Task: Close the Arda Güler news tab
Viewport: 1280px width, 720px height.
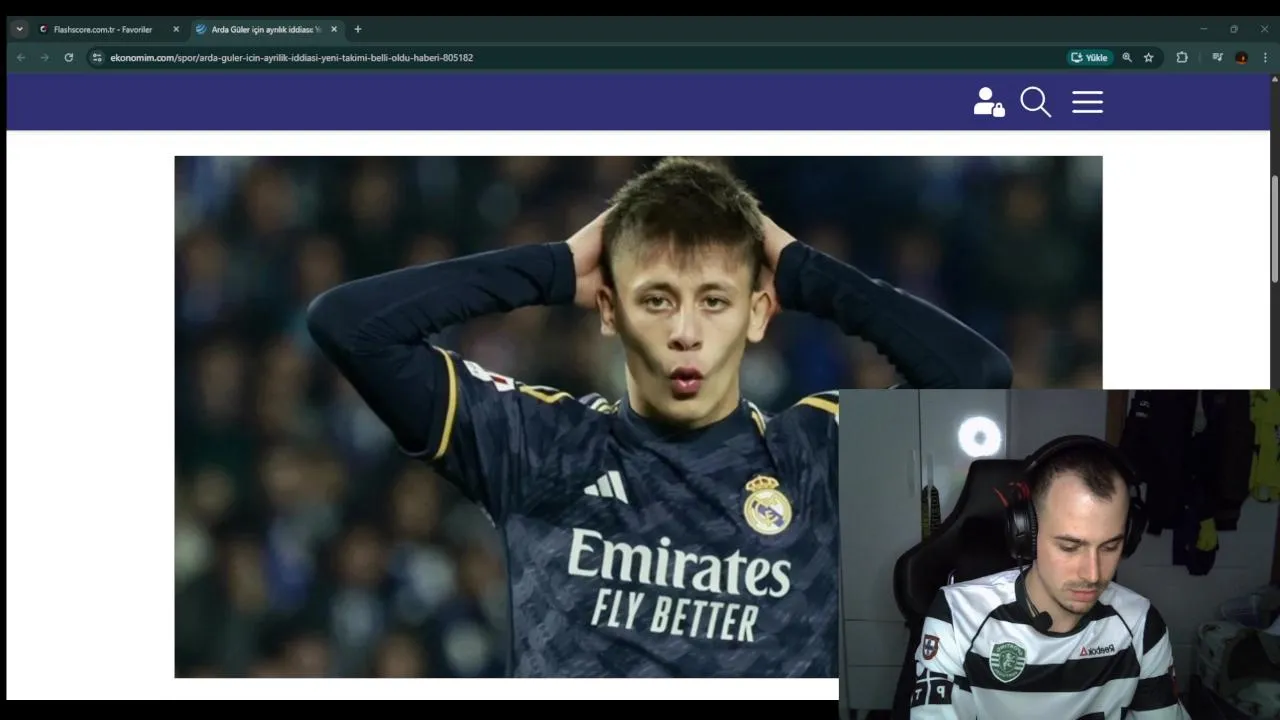Action: pyautogui.click(x=334, y=30)
